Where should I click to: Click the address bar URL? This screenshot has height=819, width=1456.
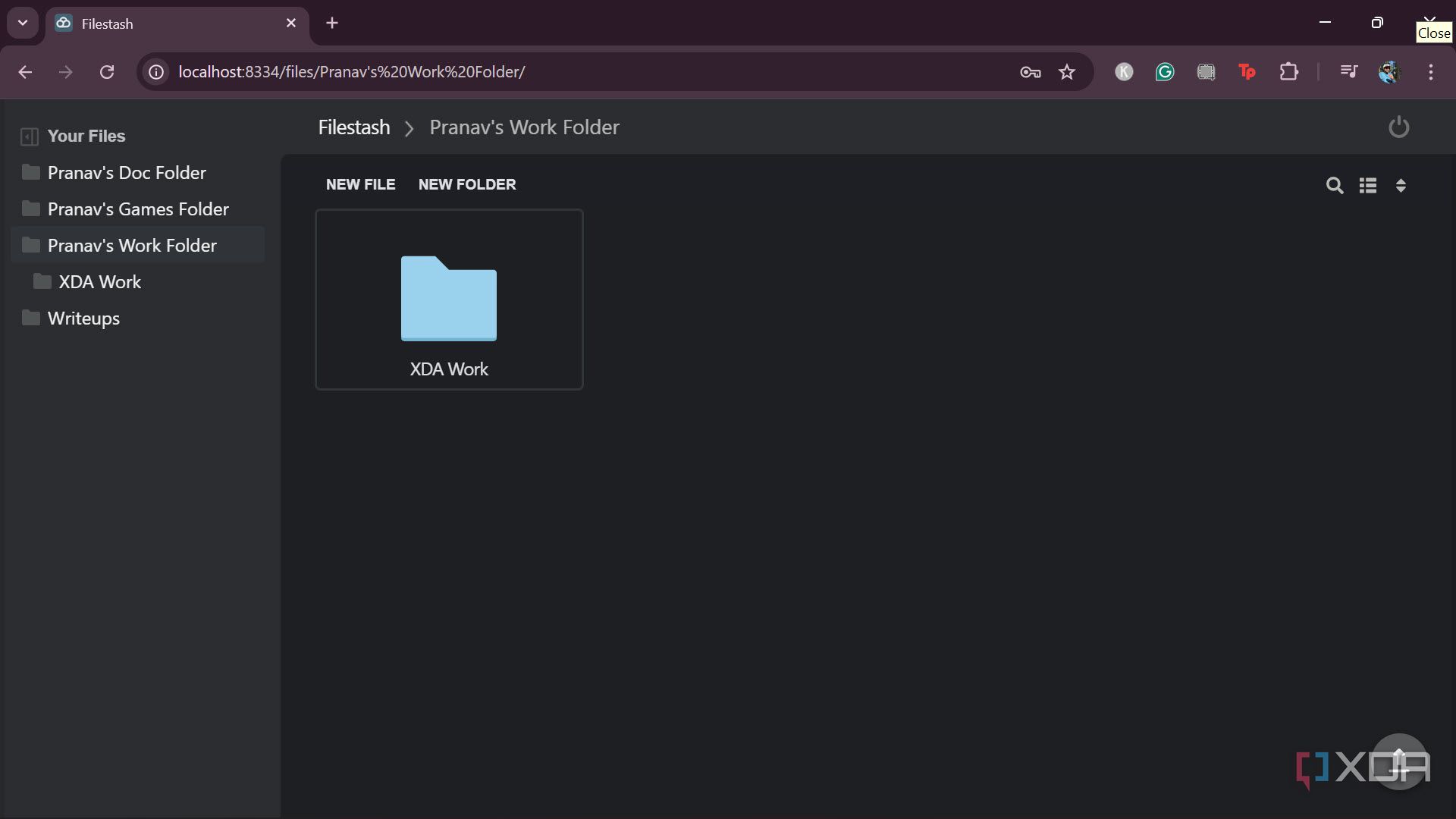coord(352,72)
